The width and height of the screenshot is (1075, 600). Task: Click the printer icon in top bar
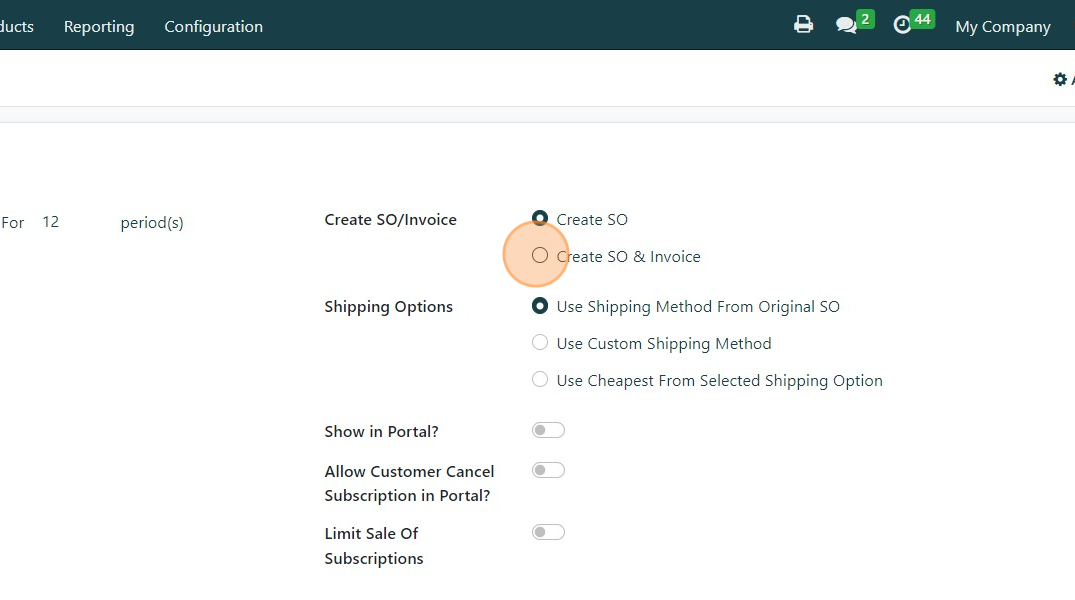(803, 25)
